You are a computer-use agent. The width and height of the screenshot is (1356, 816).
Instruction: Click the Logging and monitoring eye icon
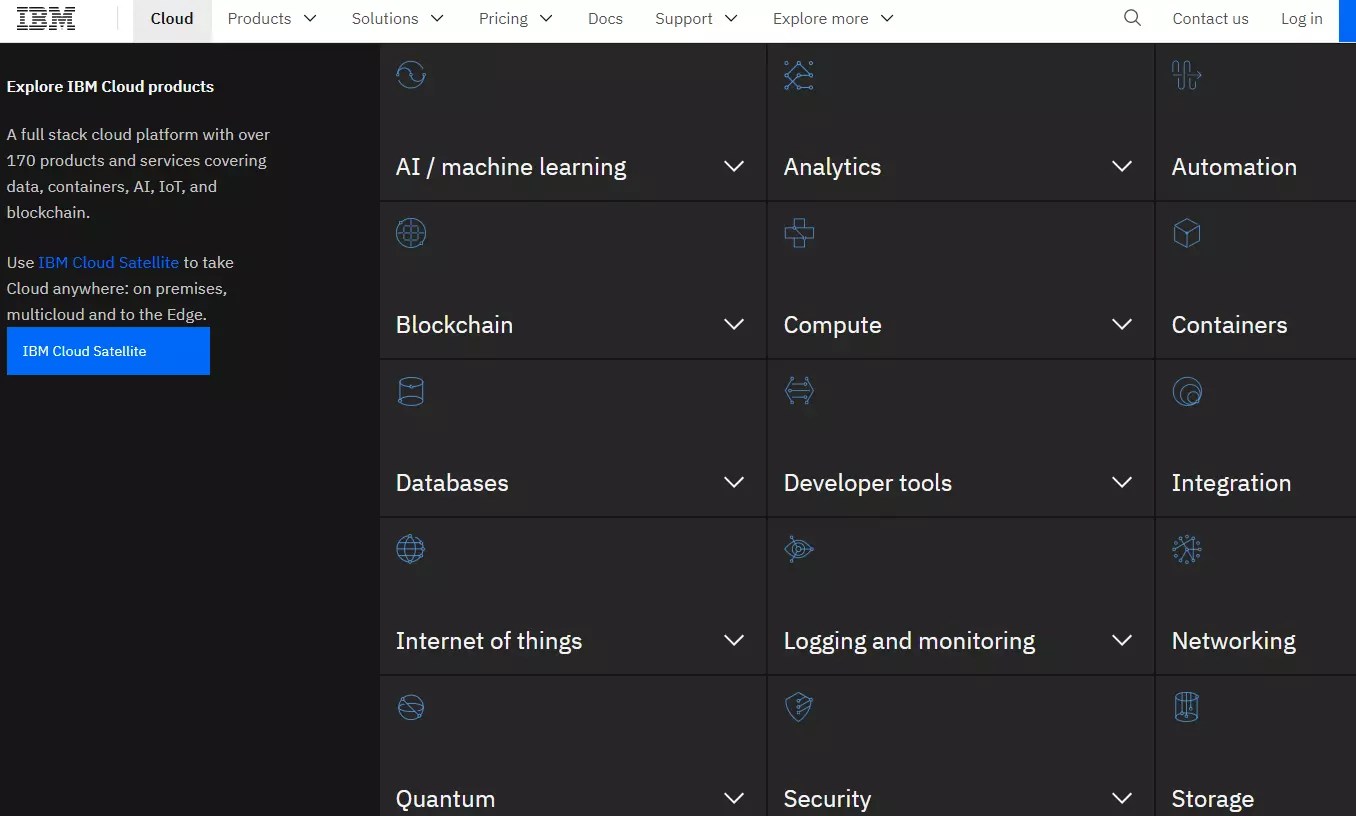coord(799,549)
